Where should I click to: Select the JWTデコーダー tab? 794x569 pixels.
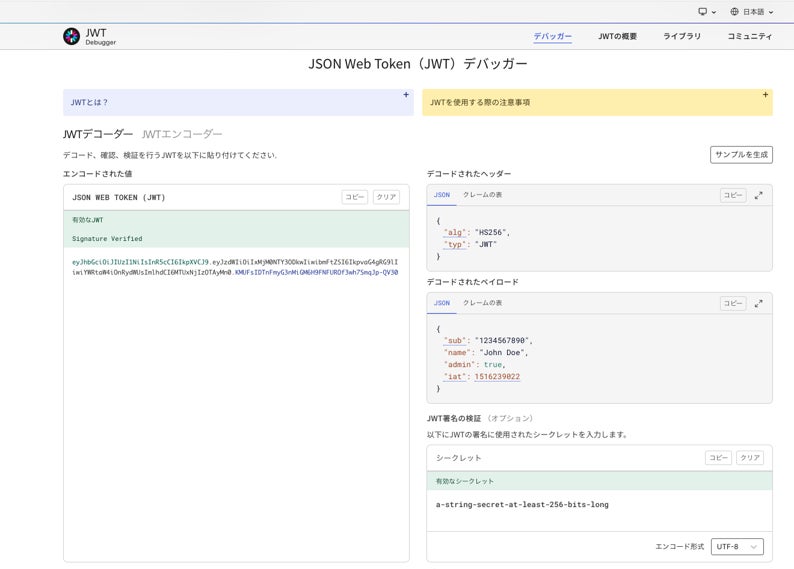pos(97,134)
